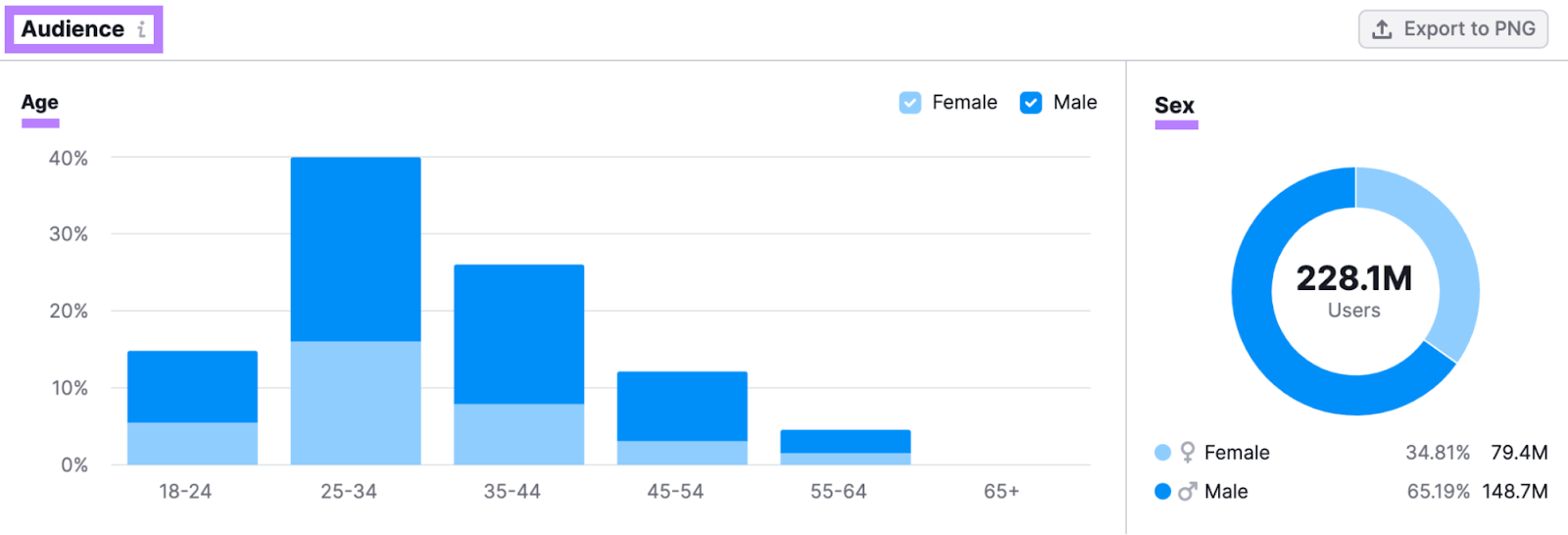This screenshot has height=535, width=1568.
Task: Click the light blue Female legend dot
Action: (x=1163, y=453)
